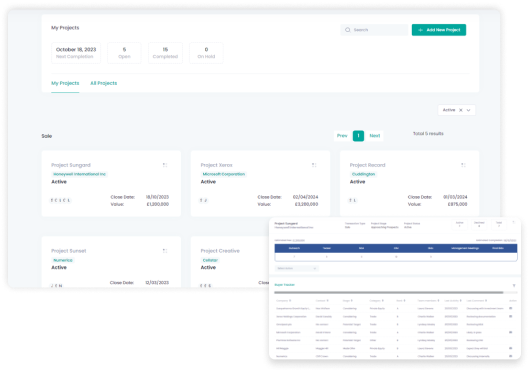The image size is (529, 372).
Task: Select the Teaser stage in blue pipeline bar
Action: pos(327,248)
